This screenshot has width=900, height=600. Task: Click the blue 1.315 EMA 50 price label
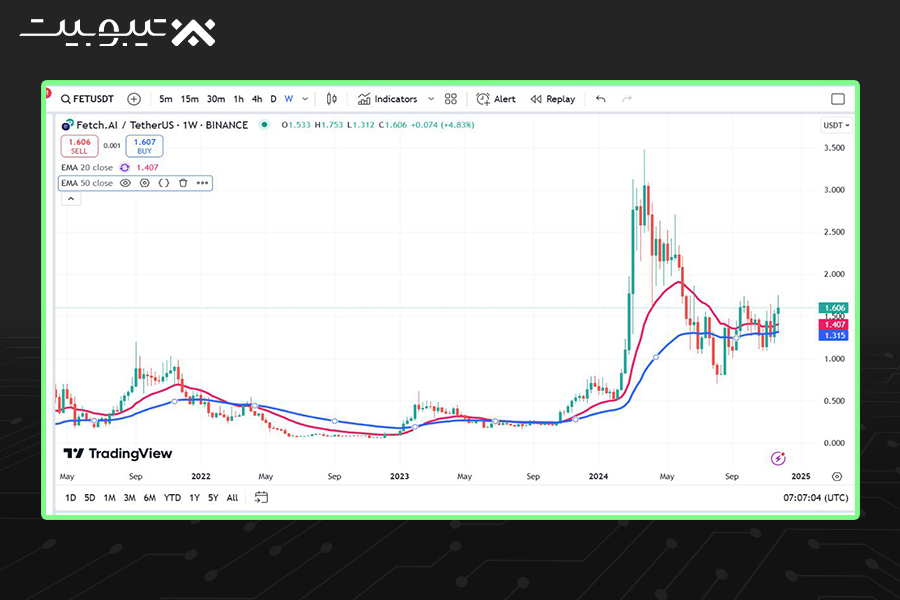(834, 335)
